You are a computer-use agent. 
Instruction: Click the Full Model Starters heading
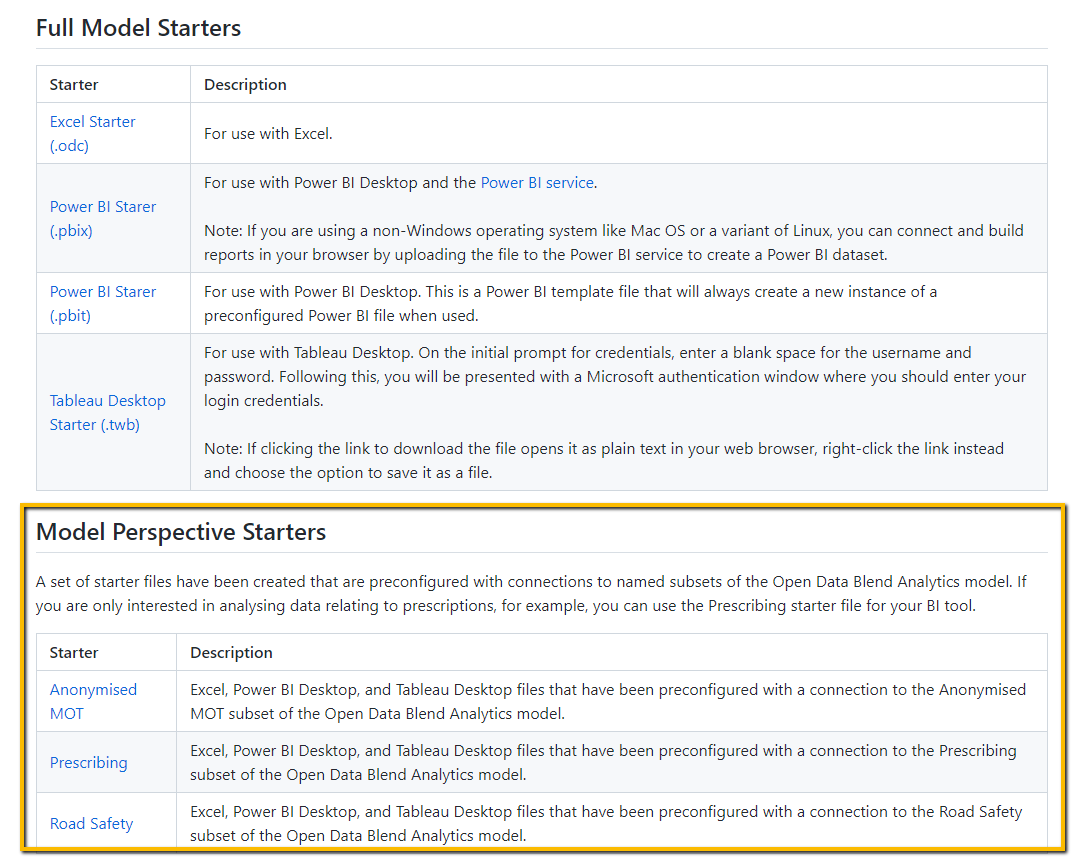(138, 28)
